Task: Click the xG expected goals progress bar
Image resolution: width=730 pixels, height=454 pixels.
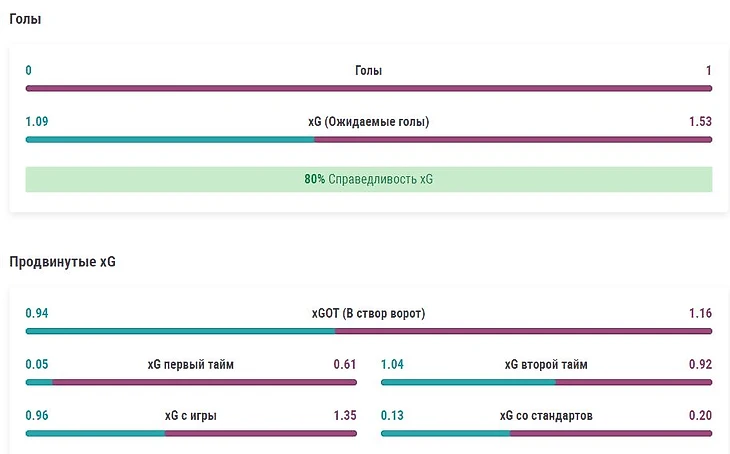Action: click(368, 139)
